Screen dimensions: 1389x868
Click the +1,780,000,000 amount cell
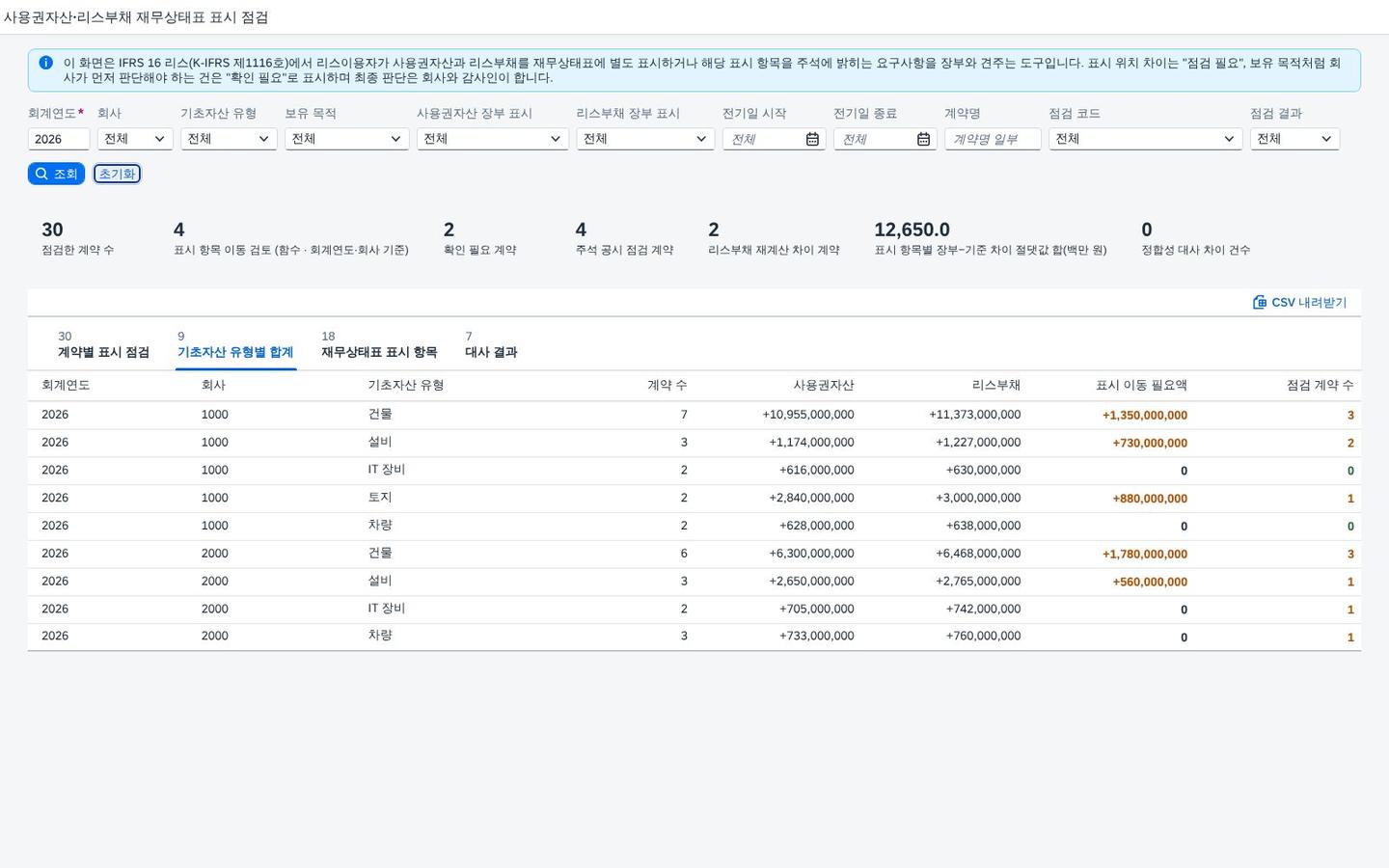pyautogui.click(x=1145, y=555)
